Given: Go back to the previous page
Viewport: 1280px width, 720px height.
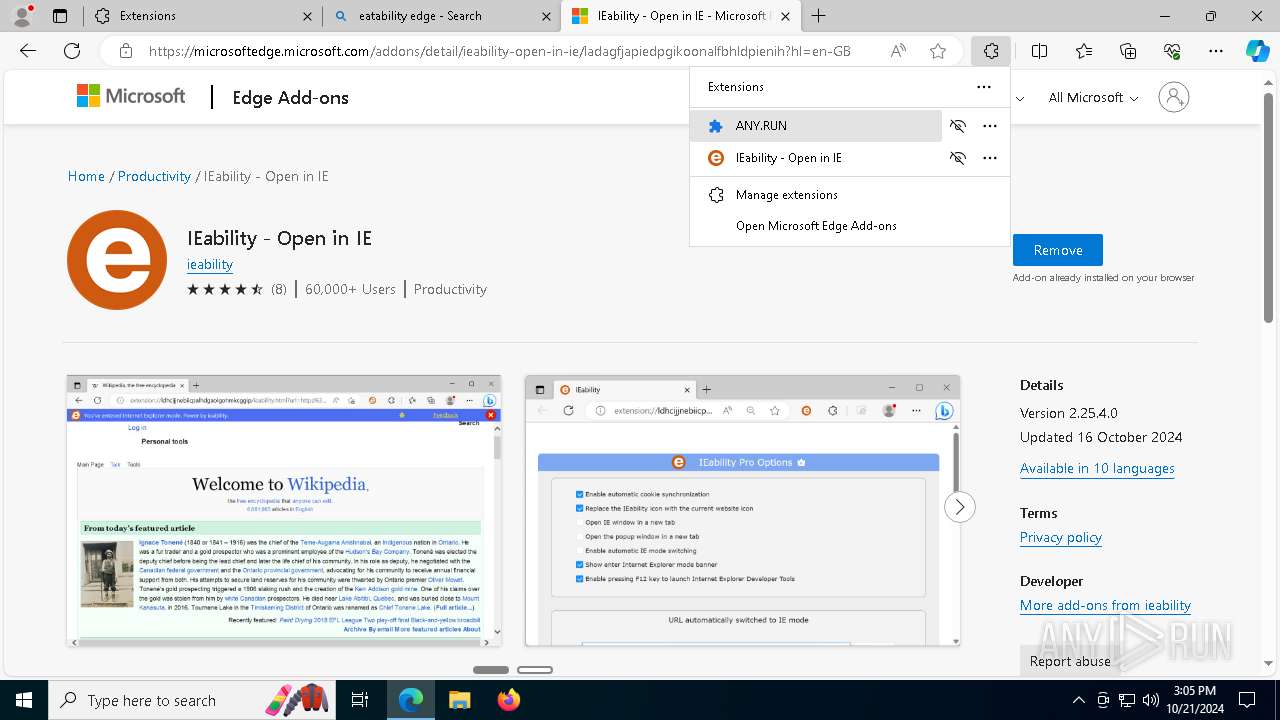Looking at the screenshot, I should click(28, 51).
